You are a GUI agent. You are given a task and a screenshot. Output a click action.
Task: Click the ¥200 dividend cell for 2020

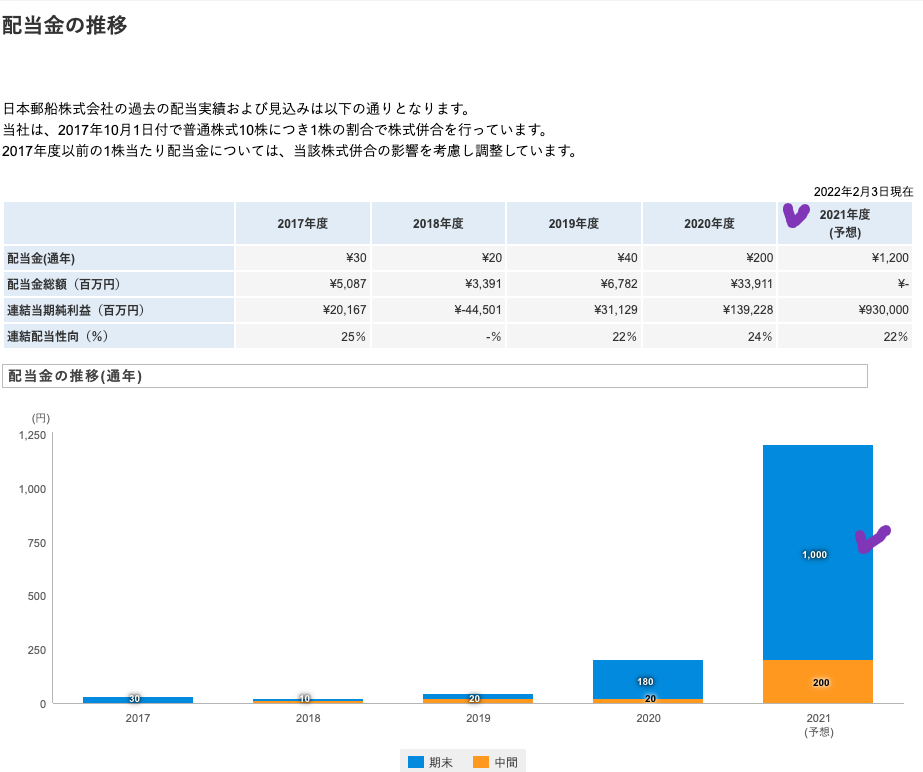(709, 258)
